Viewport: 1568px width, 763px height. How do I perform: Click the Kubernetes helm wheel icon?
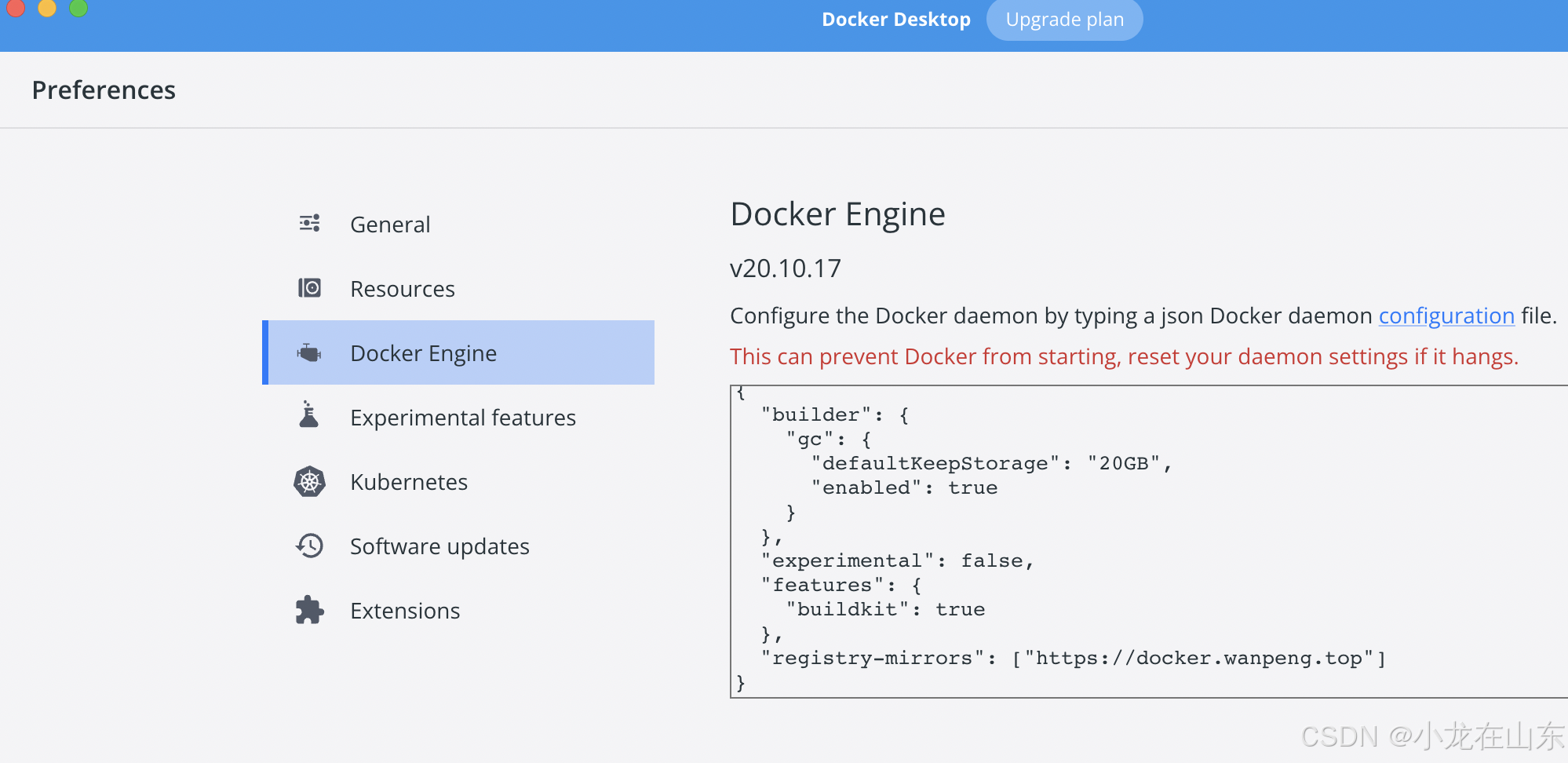click(x=310, y=481)
